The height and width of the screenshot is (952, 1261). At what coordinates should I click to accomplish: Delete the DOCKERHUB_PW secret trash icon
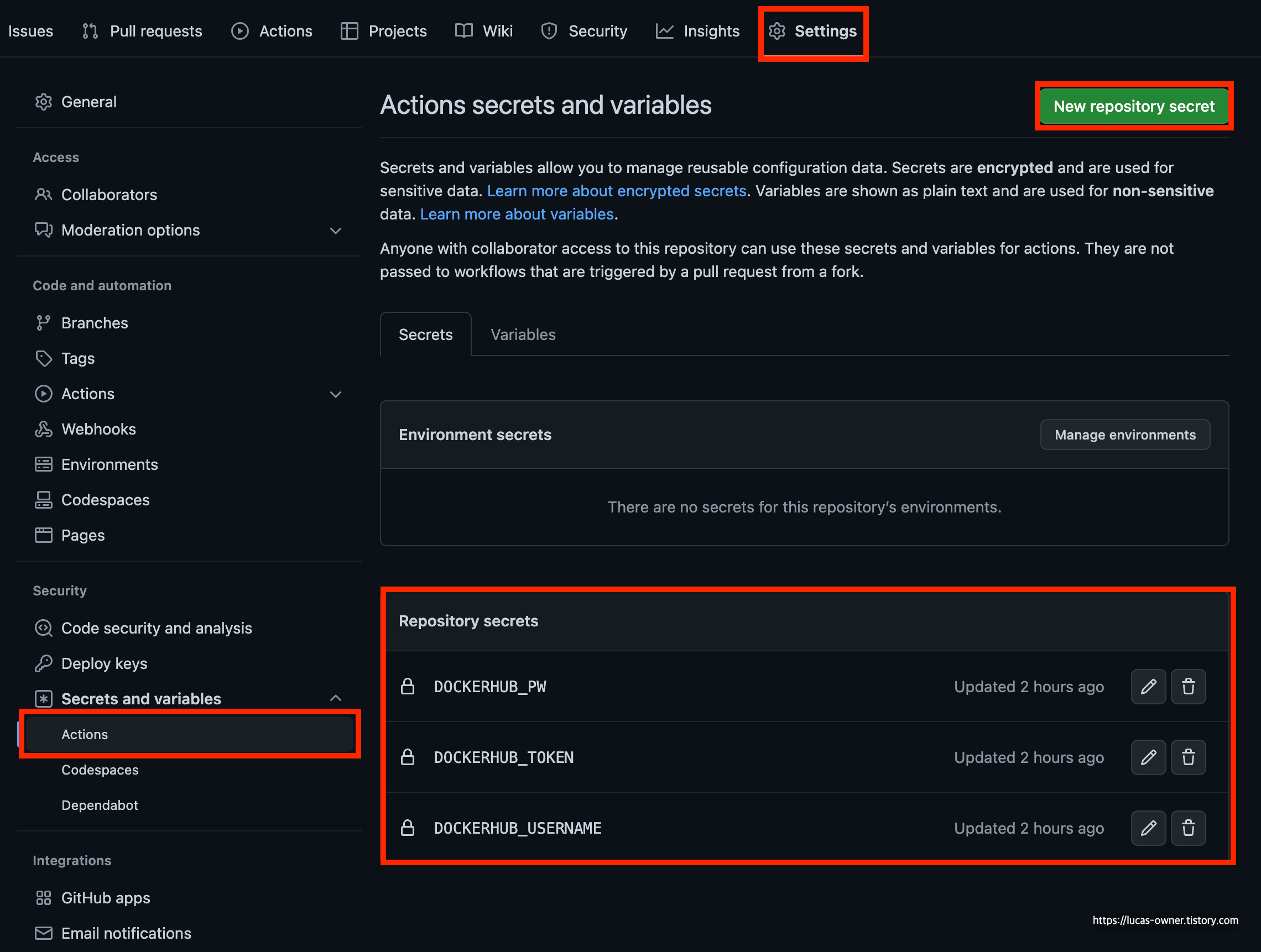pyautogui.click(x=1188, y=687)
